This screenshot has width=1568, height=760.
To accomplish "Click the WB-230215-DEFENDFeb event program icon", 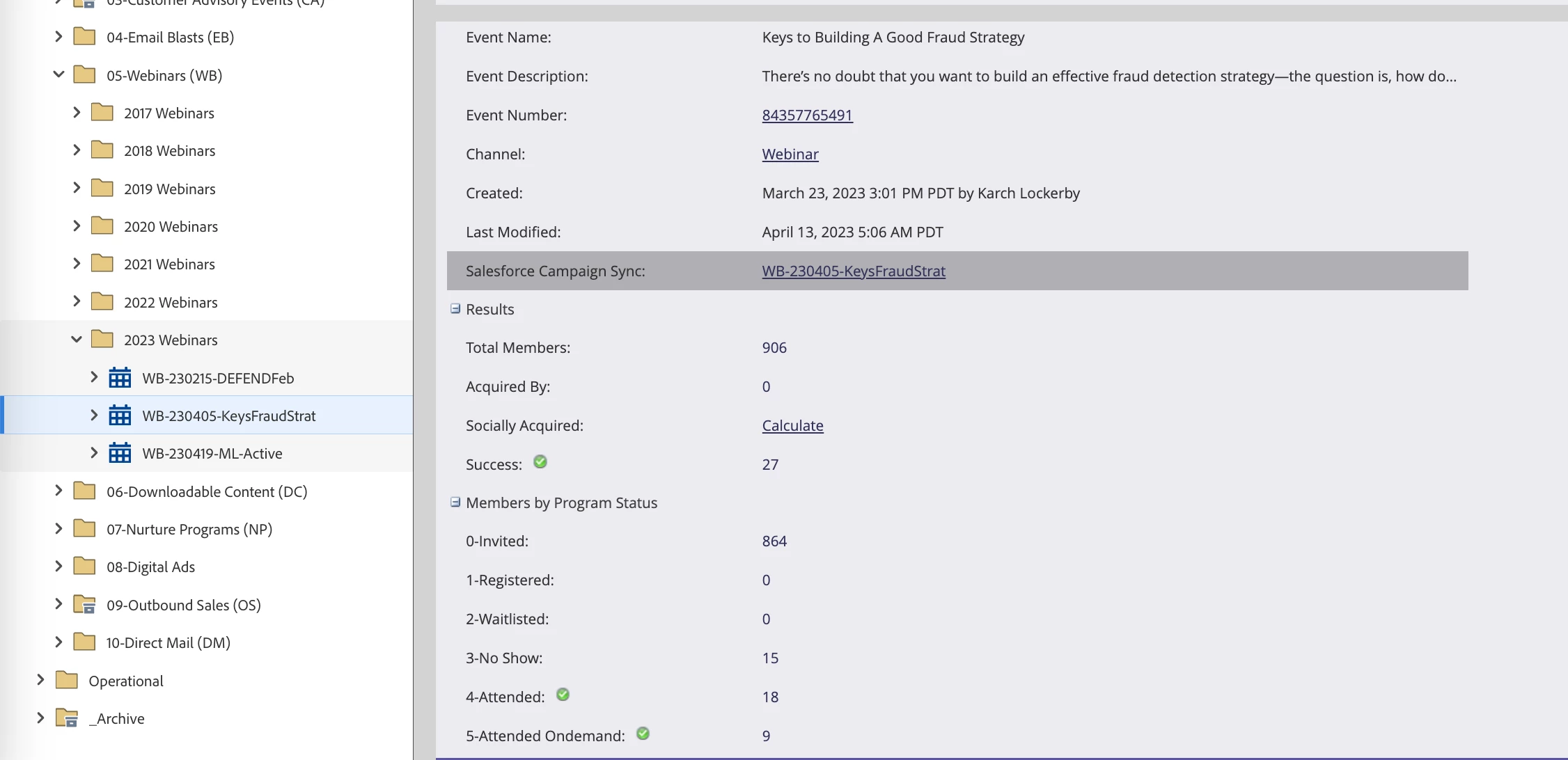I will tap(120, 378).
